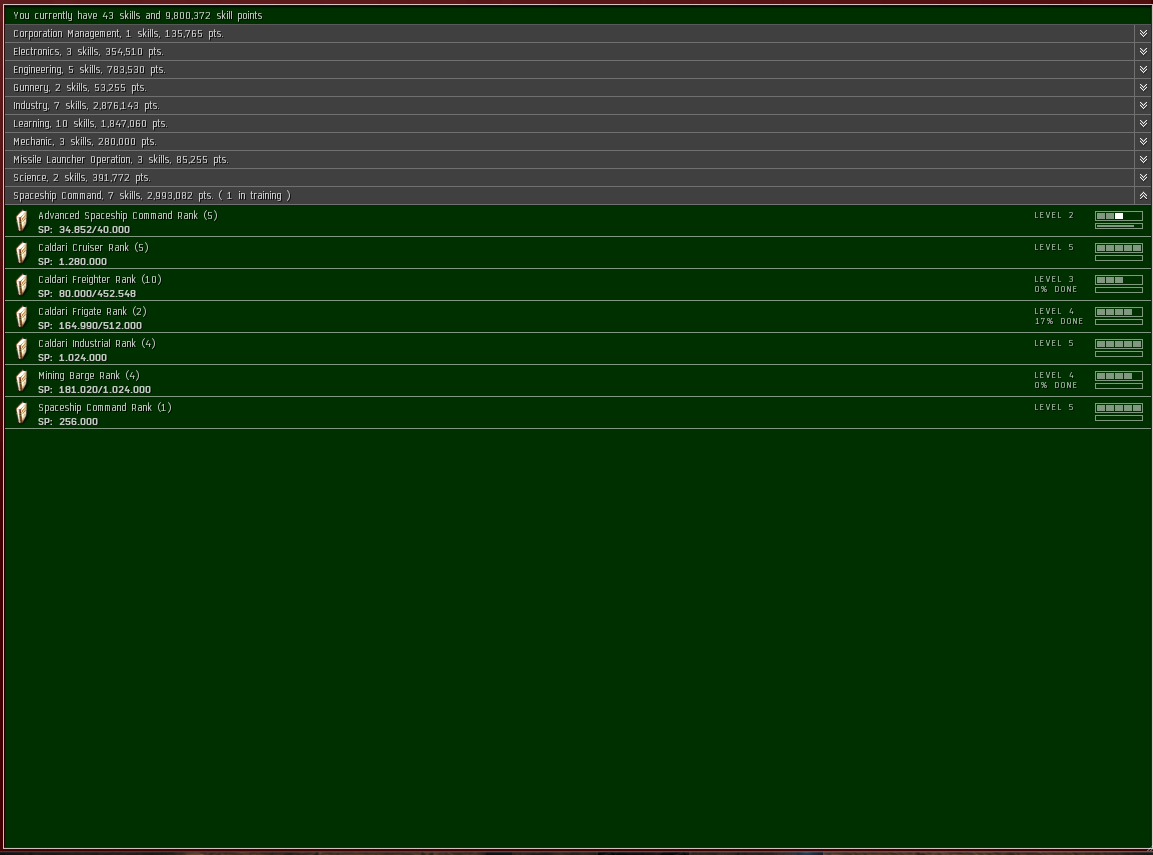Screen dimensions: 1153x855
Task: Expand the Engineering group chevron
Action: pyautogui.click(x=1143, y=70)
